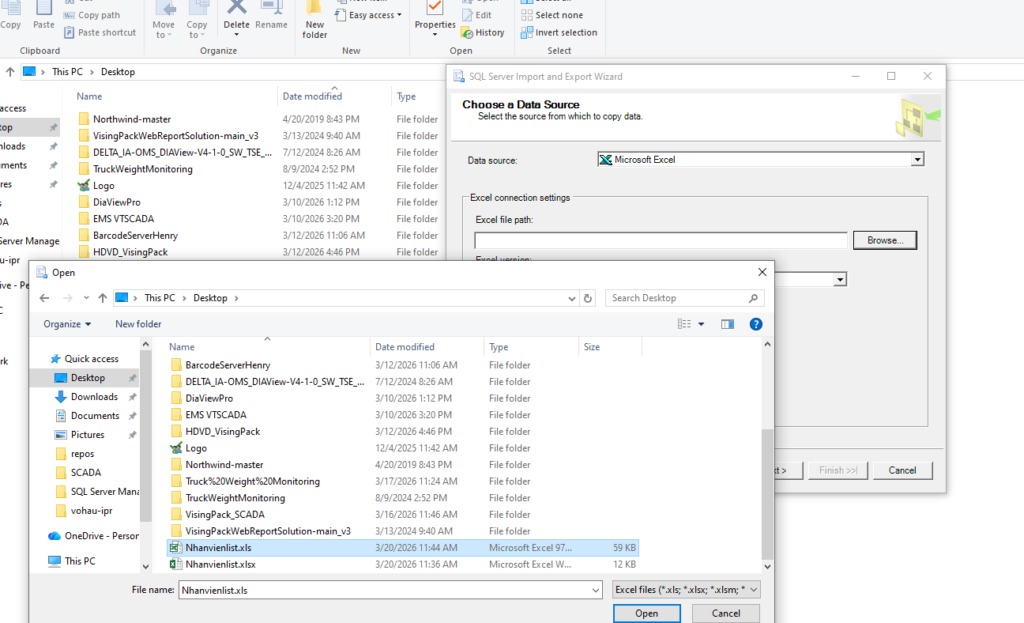This screenshot has height=623, width=1024.
Task: Sort files by the Date modified column
Action: point(405,347)
